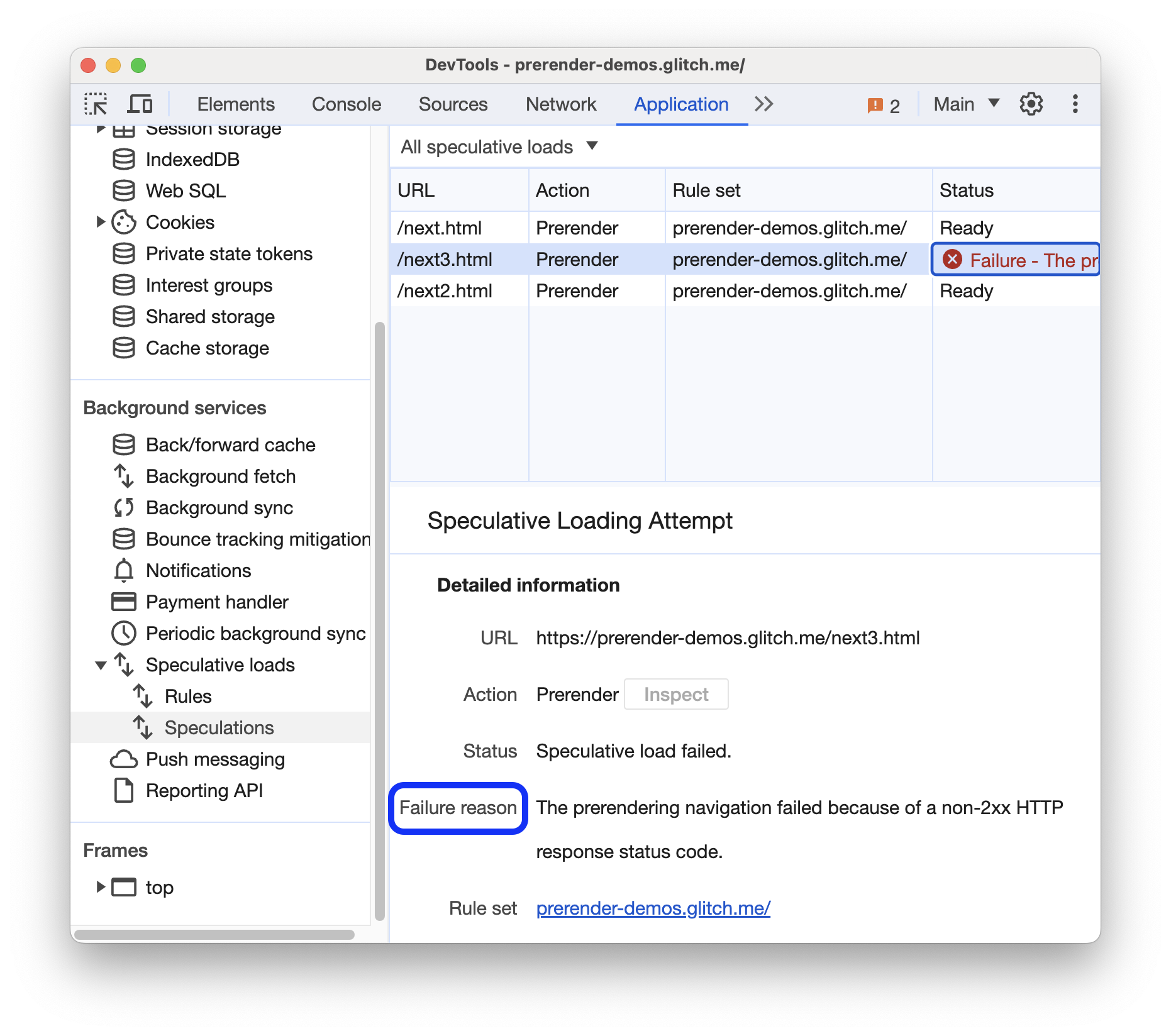The height and width of the screenshot is (1036, 1171).
Task: Open the three-dot customize menu
Action: [1075, 104]
